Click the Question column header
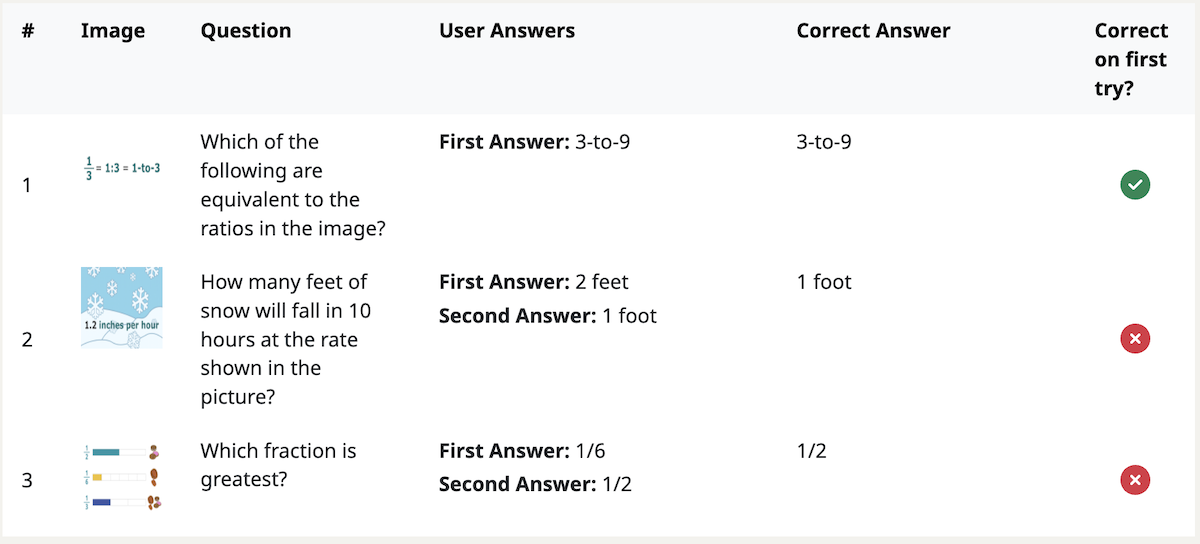The image size is (1200, 544). pyautogui.click(x=246, y=31)
